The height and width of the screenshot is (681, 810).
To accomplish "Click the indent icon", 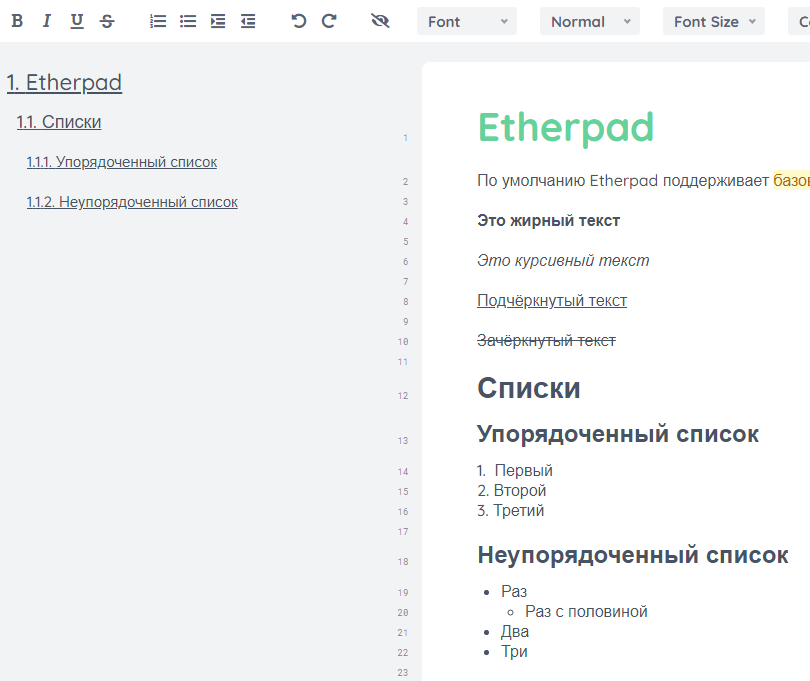I will (218, 21).
